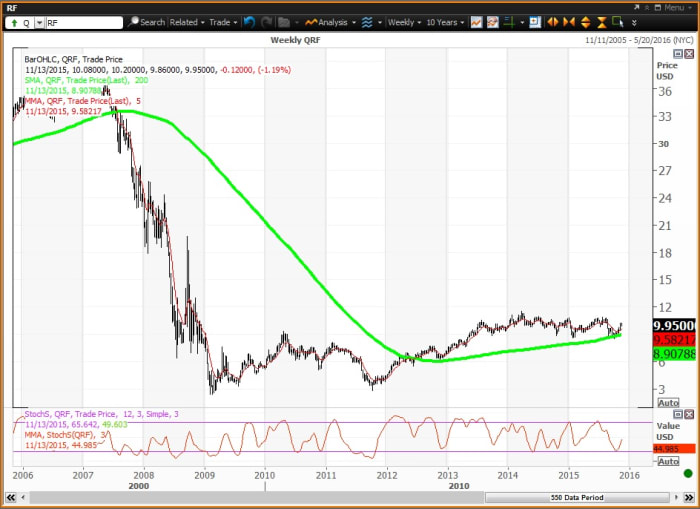Click the blue Undo arrow icon
The height and width of the screenshot is (509, 700).
pos(250,22)
